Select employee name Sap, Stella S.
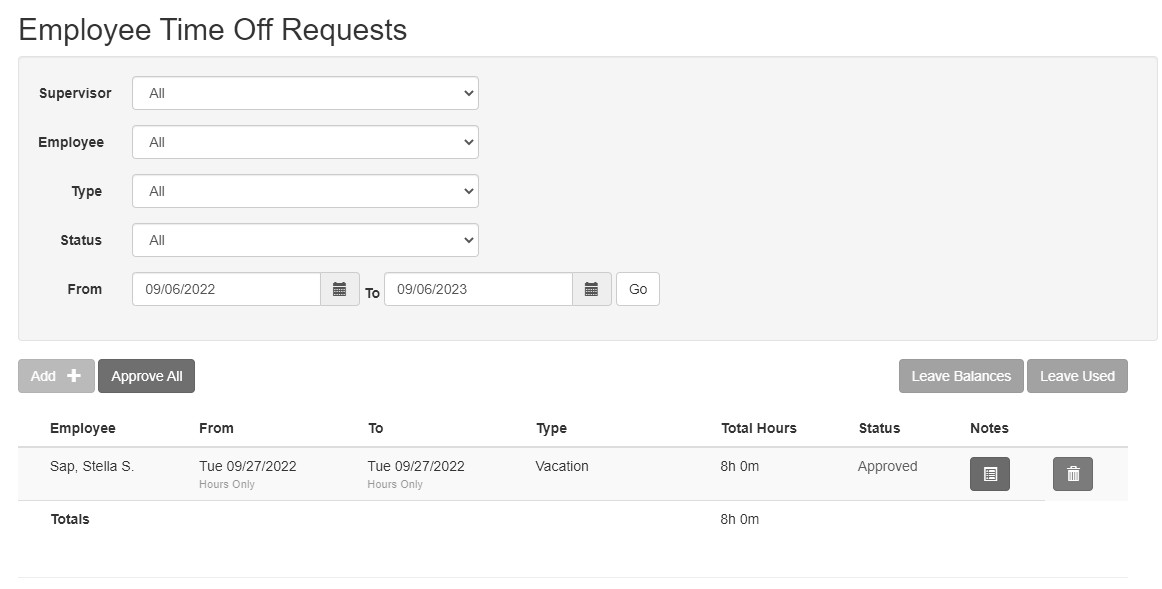1162x589 pixels. (92, 466)
